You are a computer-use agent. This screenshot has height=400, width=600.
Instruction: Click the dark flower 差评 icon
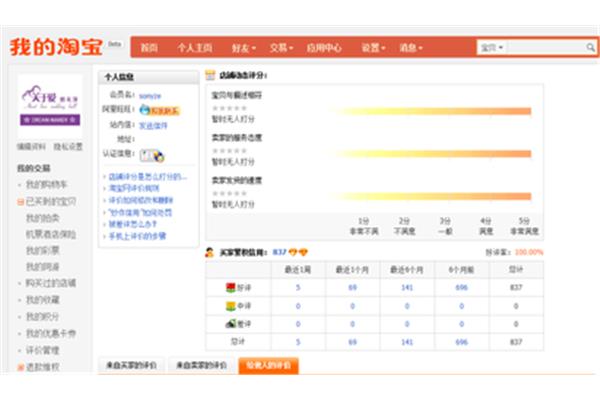tap(230, 324)
